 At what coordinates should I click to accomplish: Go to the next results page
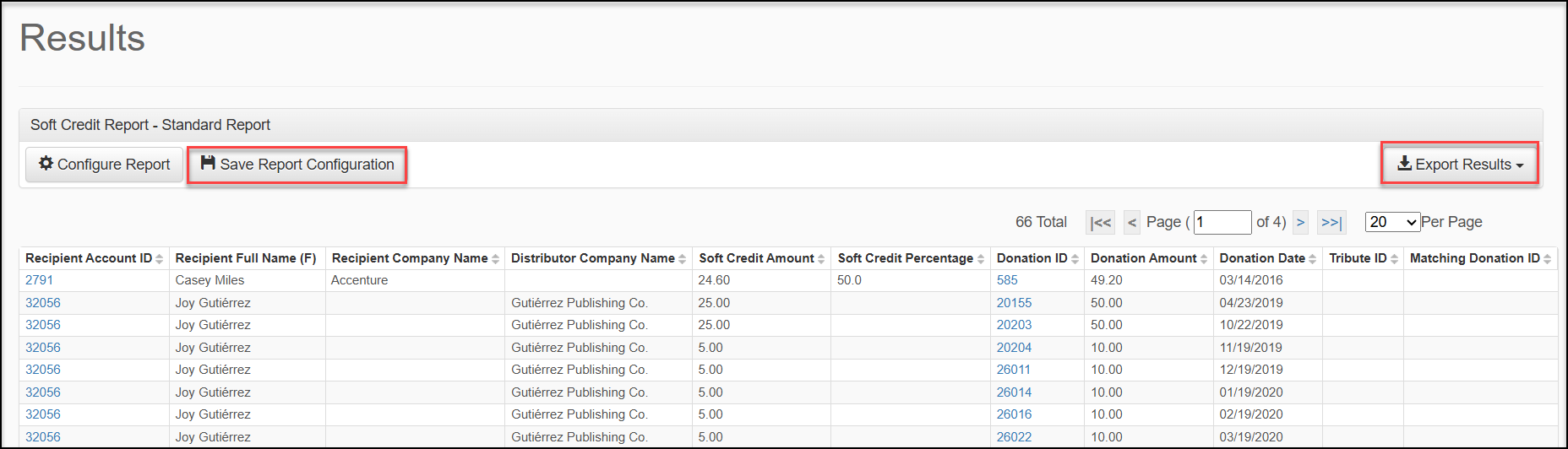coord(1300,222)
